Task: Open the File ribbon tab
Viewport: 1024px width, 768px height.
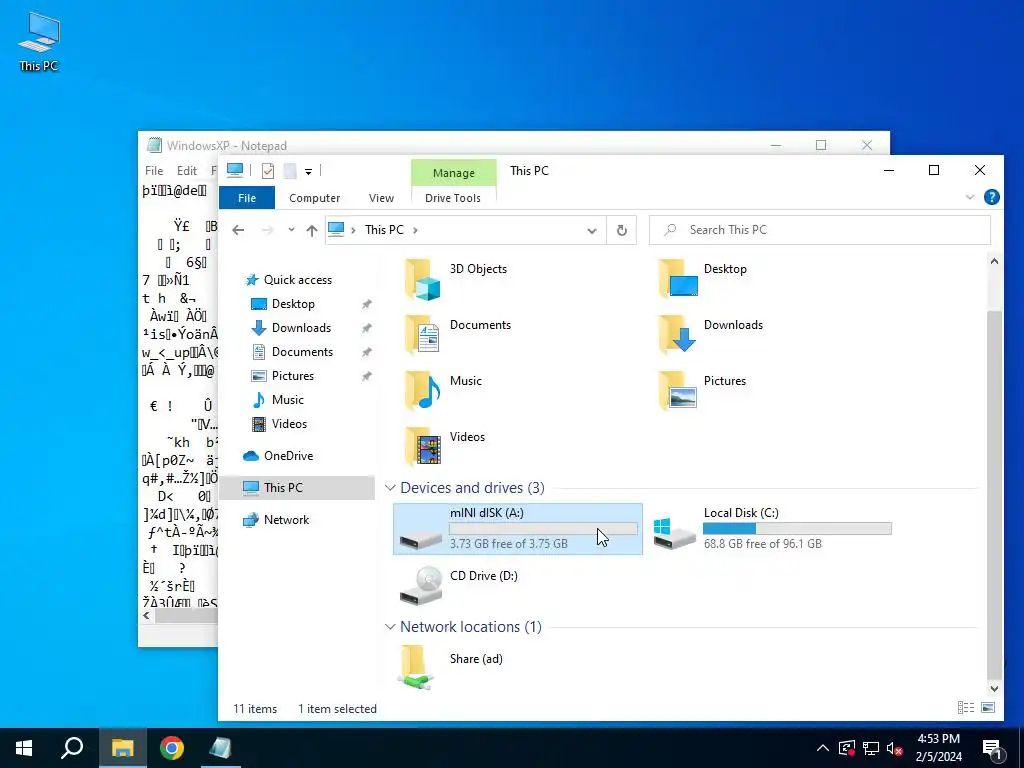Action: [247, 198]
